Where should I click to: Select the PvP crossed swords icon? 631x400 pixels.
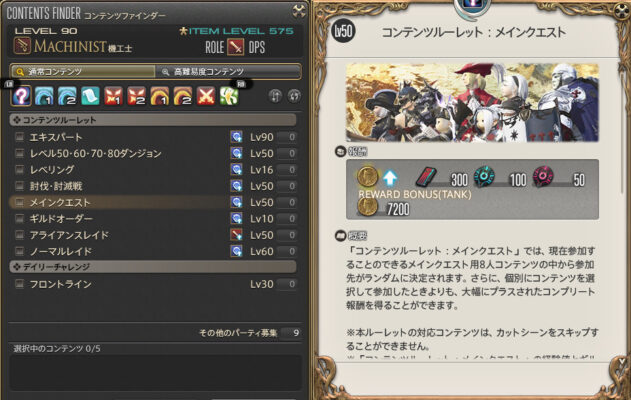(206, 96)
